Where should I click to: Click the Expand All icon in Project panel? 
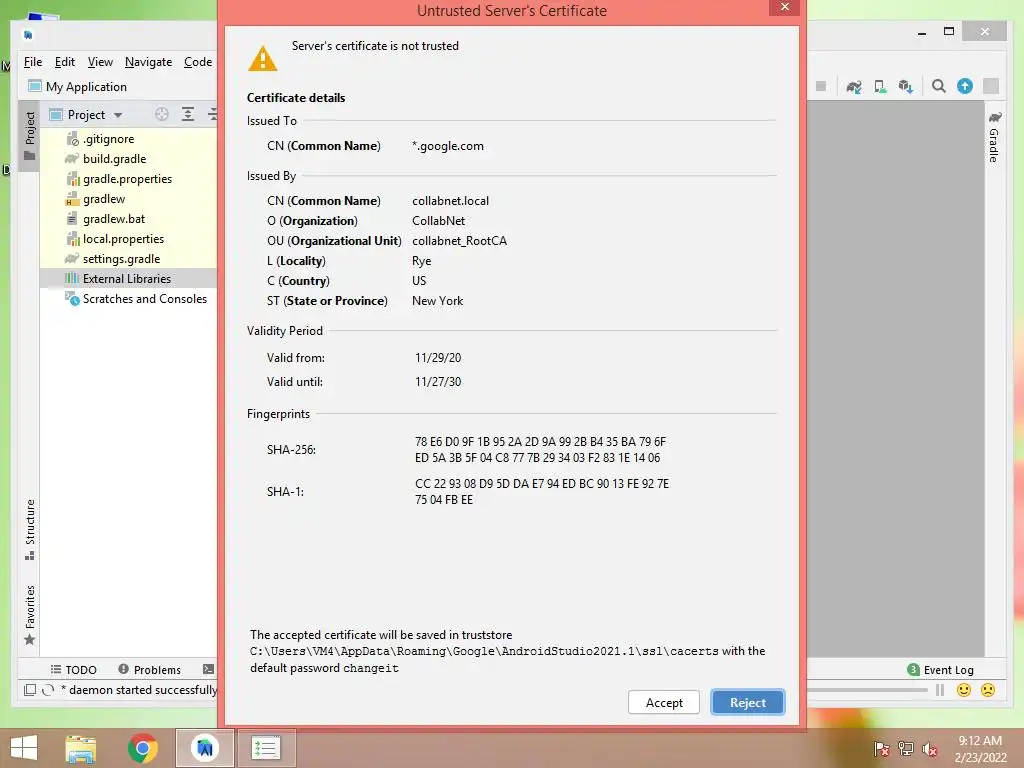click(187, 115)
